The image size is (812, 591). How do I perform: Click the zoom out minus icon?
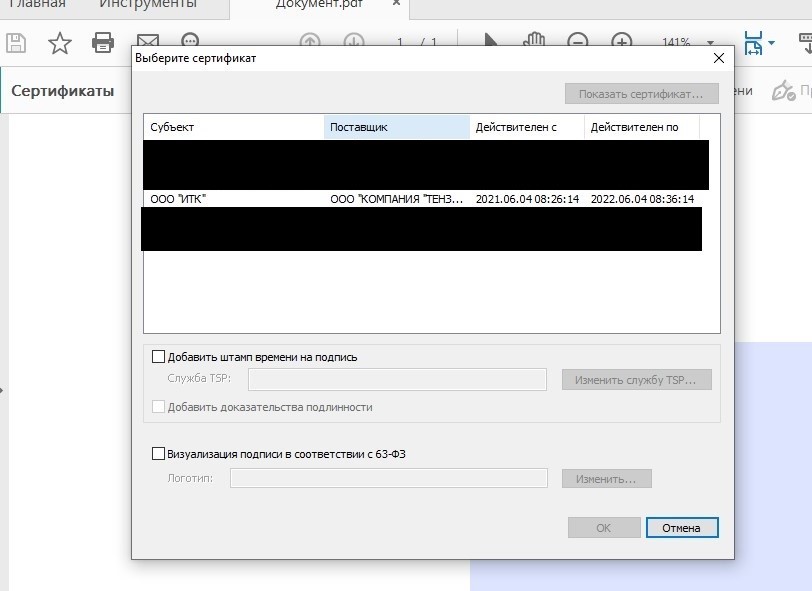coord(578,43)
